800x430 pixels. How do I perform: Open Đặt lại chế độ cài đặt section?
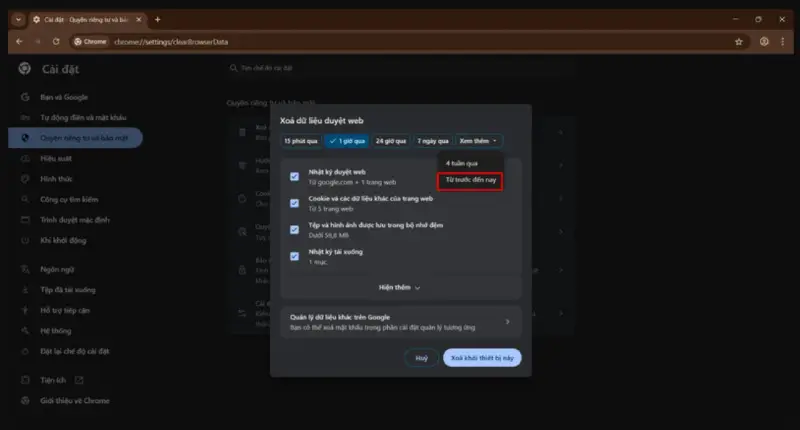tap(74, 351)
